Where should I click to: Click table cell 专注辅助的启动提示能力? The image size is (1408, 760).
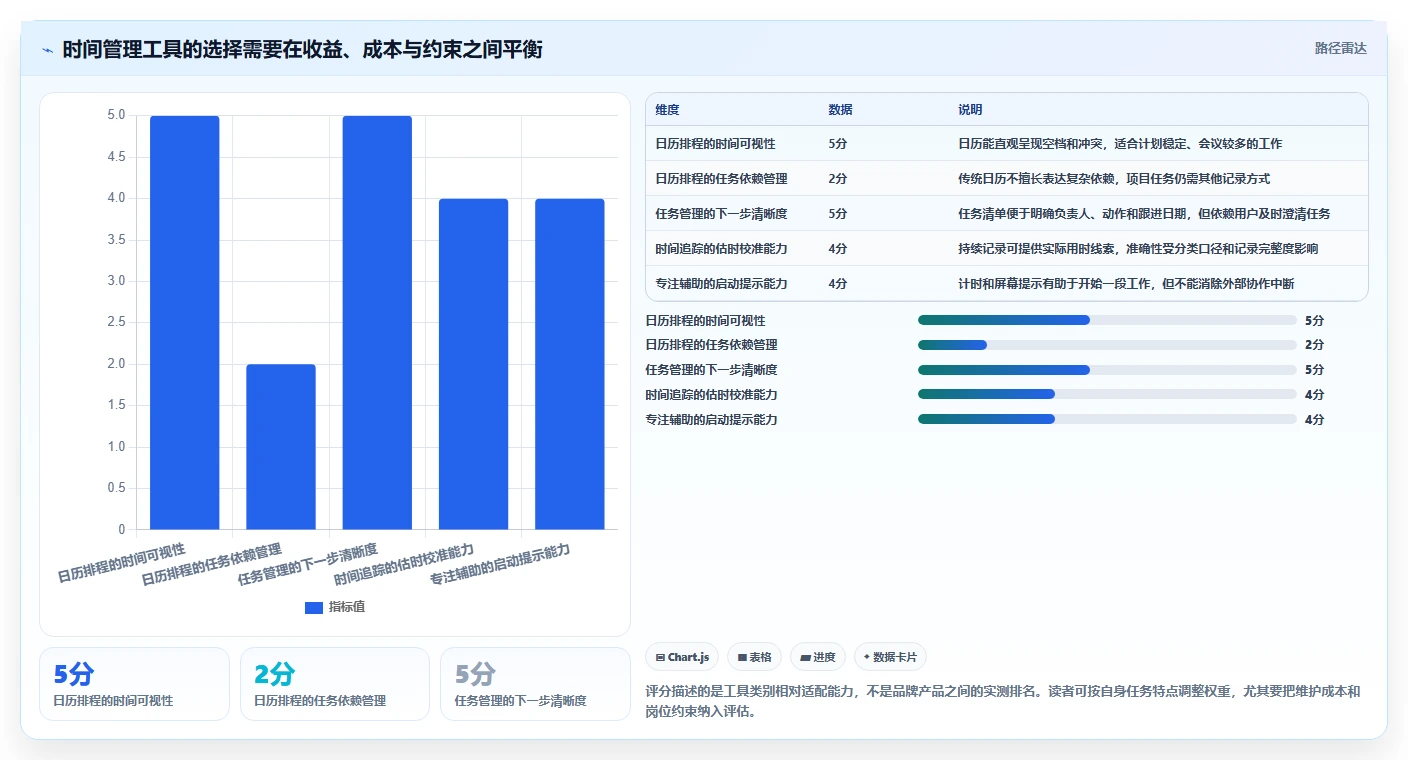point(721,284)
